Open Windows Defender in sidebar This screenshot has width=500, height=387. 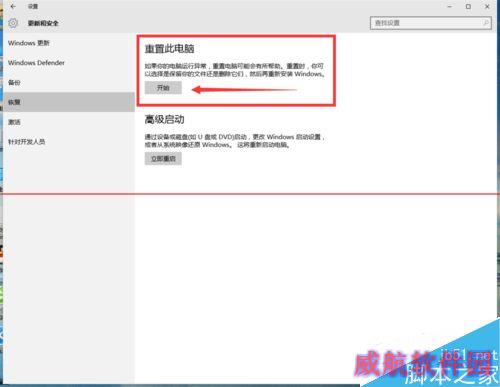pos(36,63)
